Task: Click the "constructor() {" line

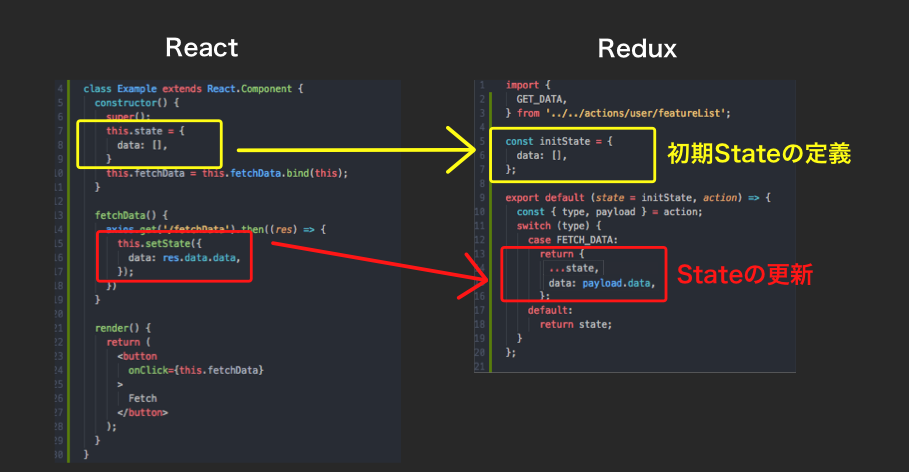Action: pyautogui.click(x=137, y=103)
